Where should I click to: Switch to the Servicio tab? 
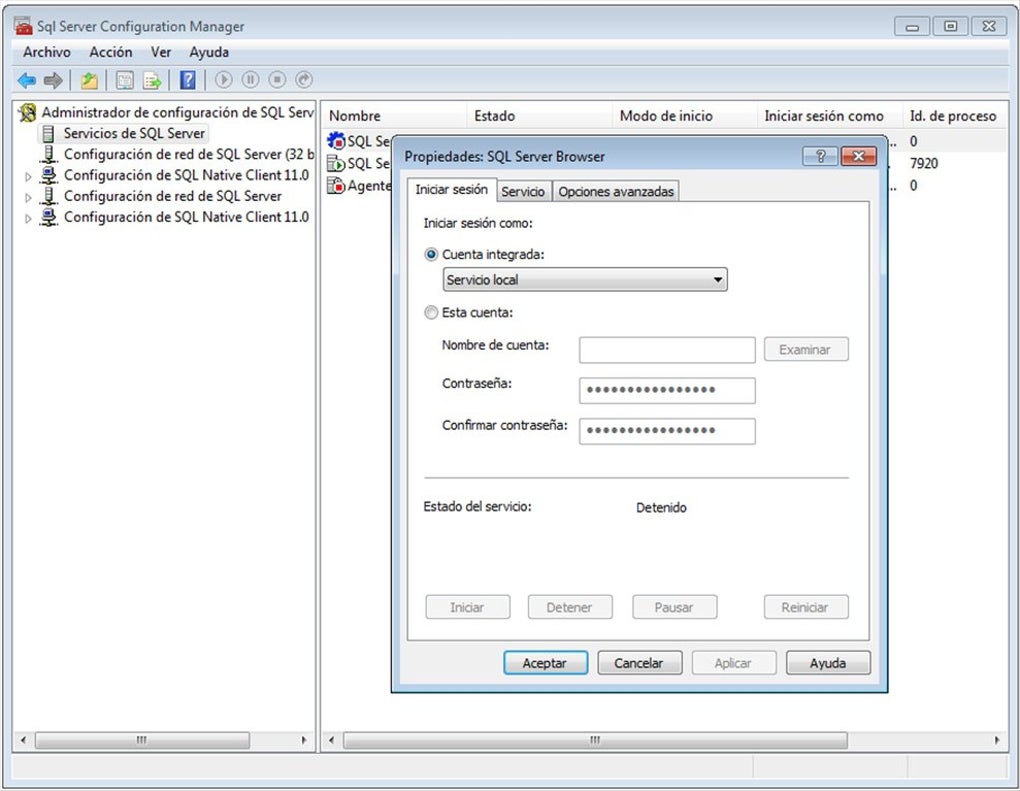pyautogui.click(x=523, y=191)
